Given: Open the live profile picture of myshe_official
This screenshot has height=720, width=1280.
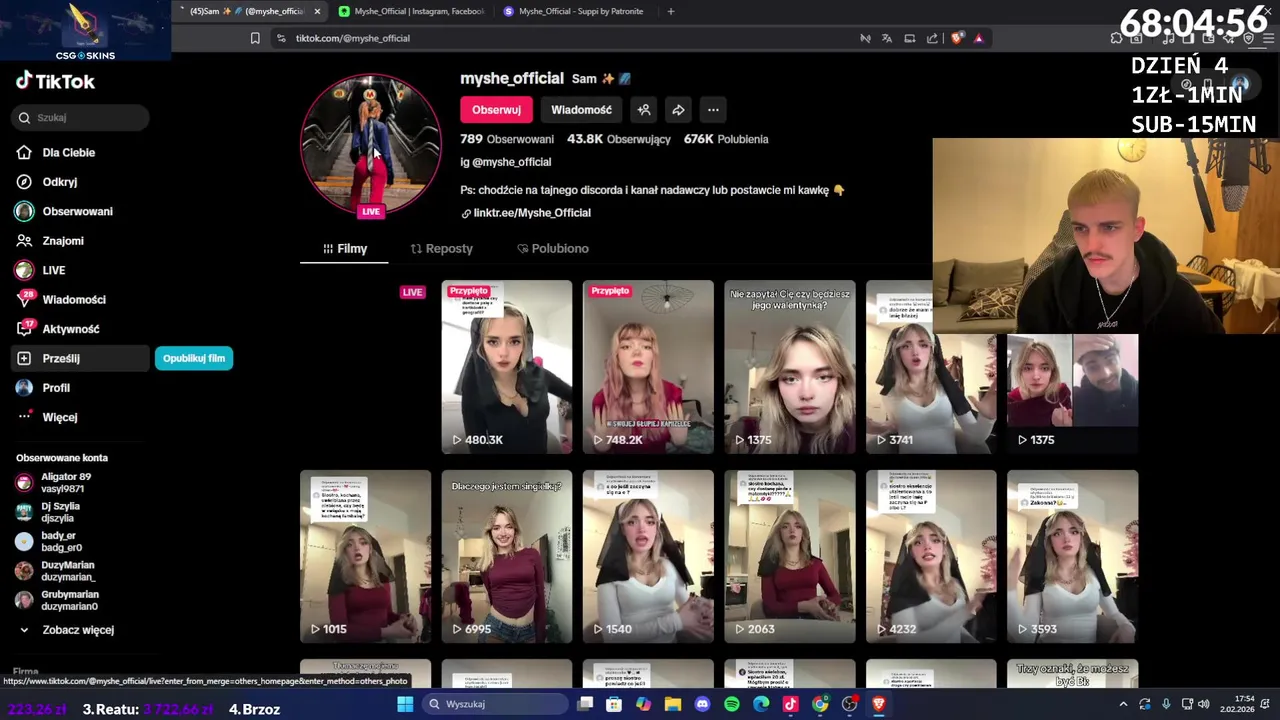Looking at the screenshot, I should pyautogui.click(x=371, y=145).
